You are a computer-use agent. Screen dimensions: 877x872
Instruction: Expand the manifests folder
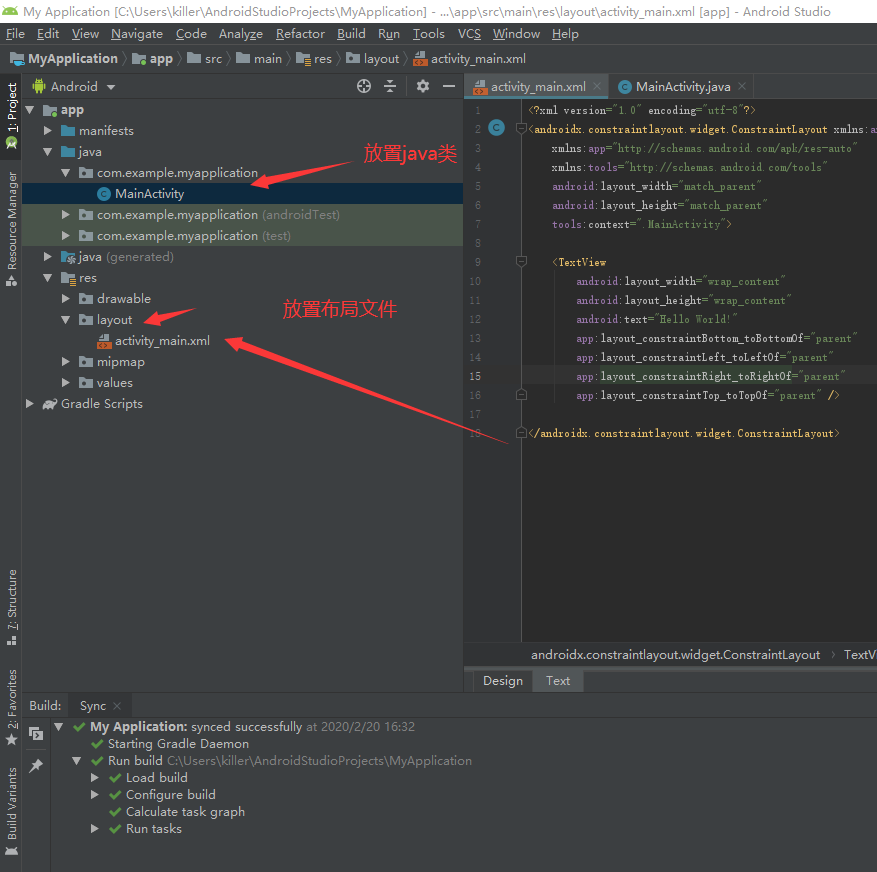pyautogui.click(x=48, y=130)
